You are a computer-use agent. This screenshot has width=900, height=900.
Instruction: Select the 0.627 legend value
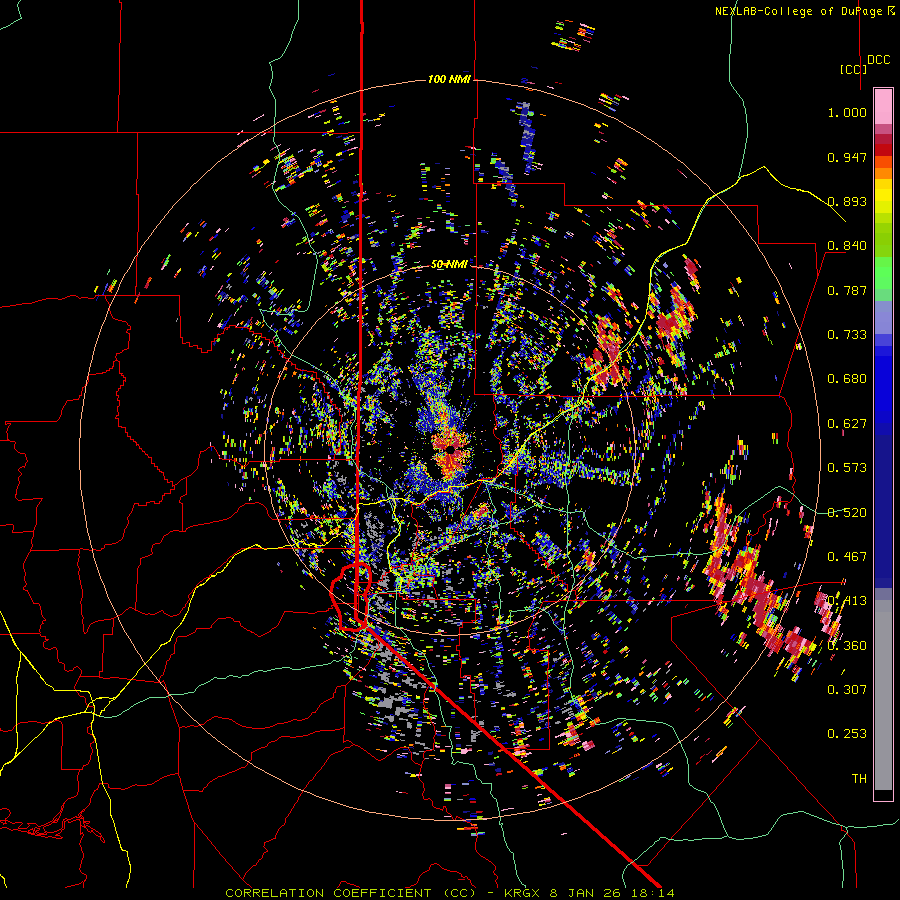847,424
